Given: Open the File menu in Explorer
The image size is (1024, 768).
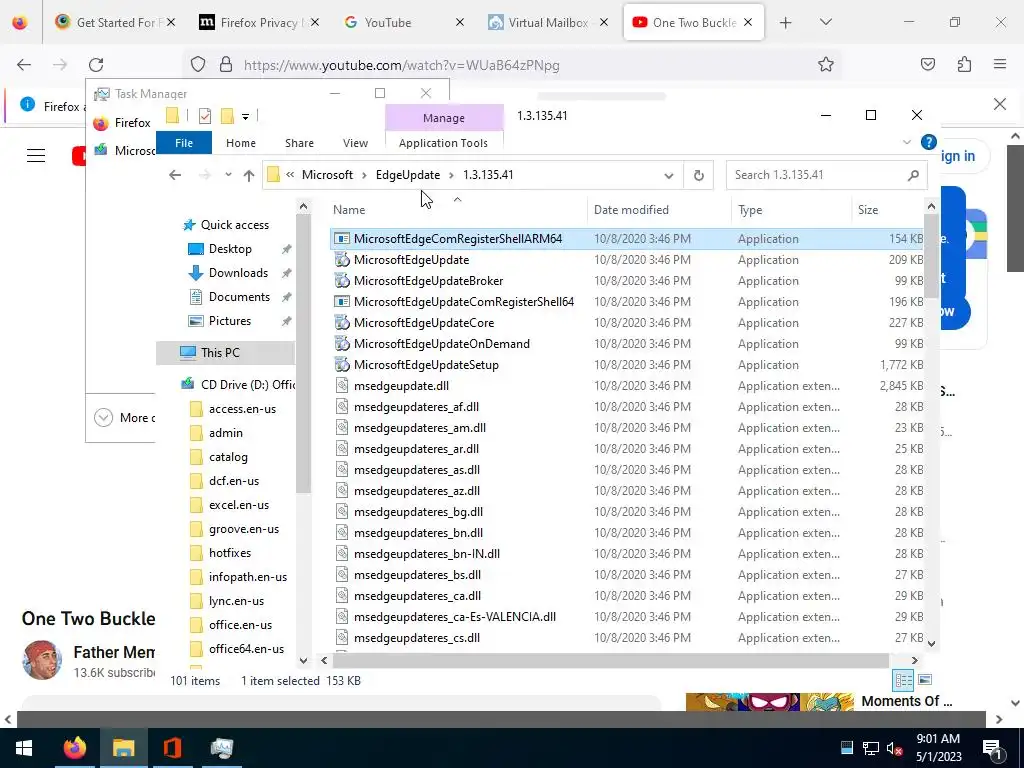Looking at the screenshot, I should 184,143.
